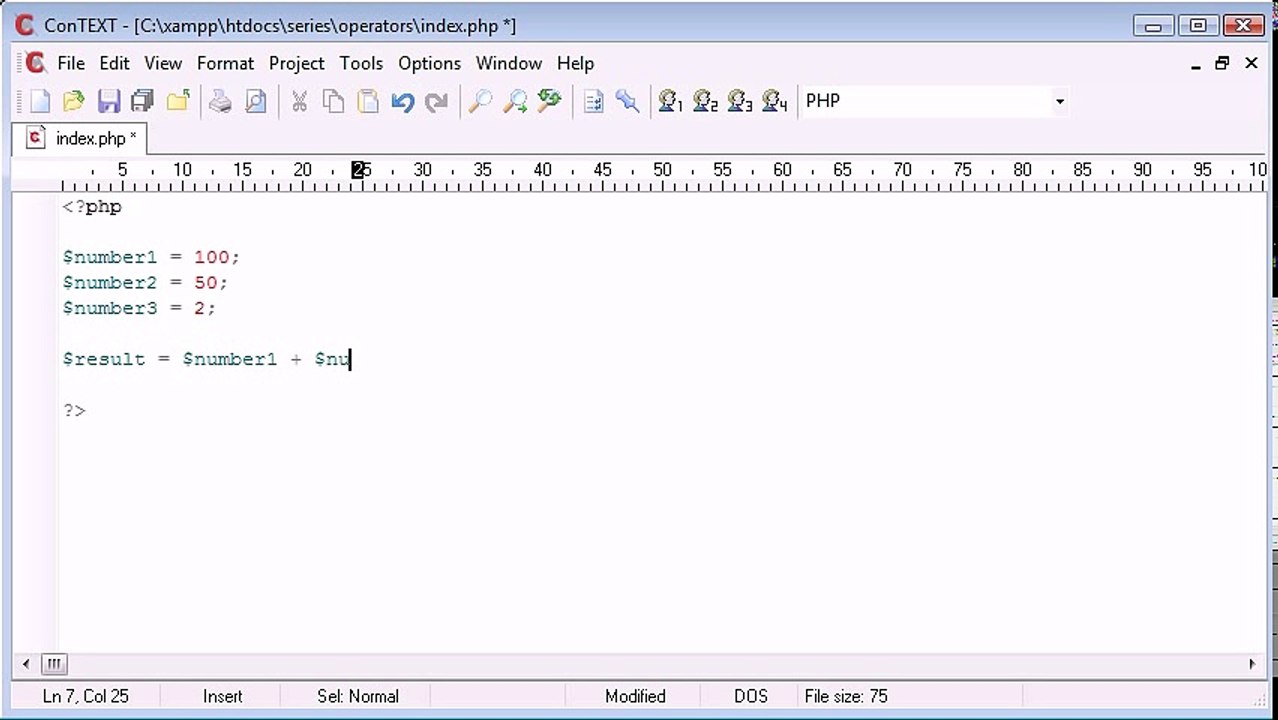Open the Project menu

tap(296, 63)
